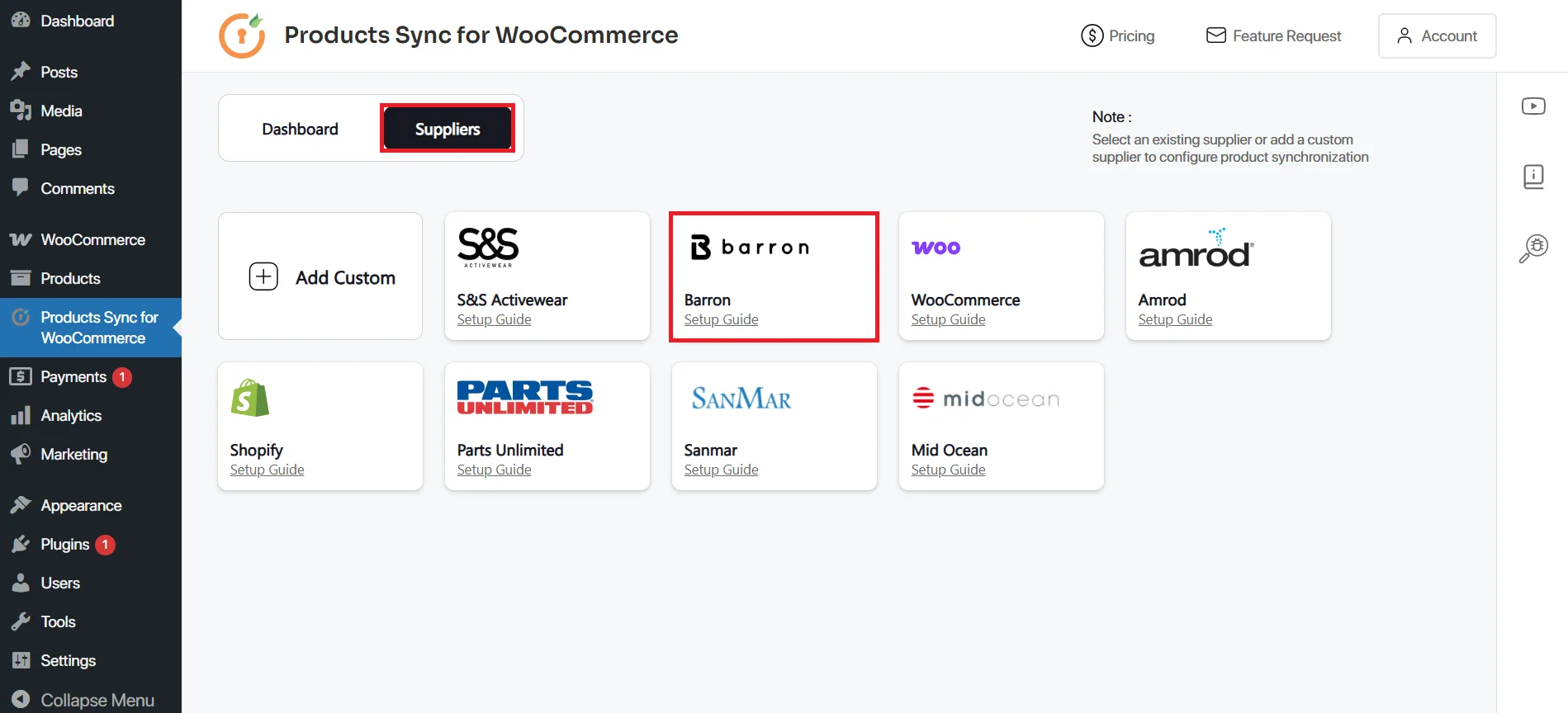This screenshot has width=1568, height=713.
Task: Open the Barron Setup Guide link
Action: [x=720, y=319]
